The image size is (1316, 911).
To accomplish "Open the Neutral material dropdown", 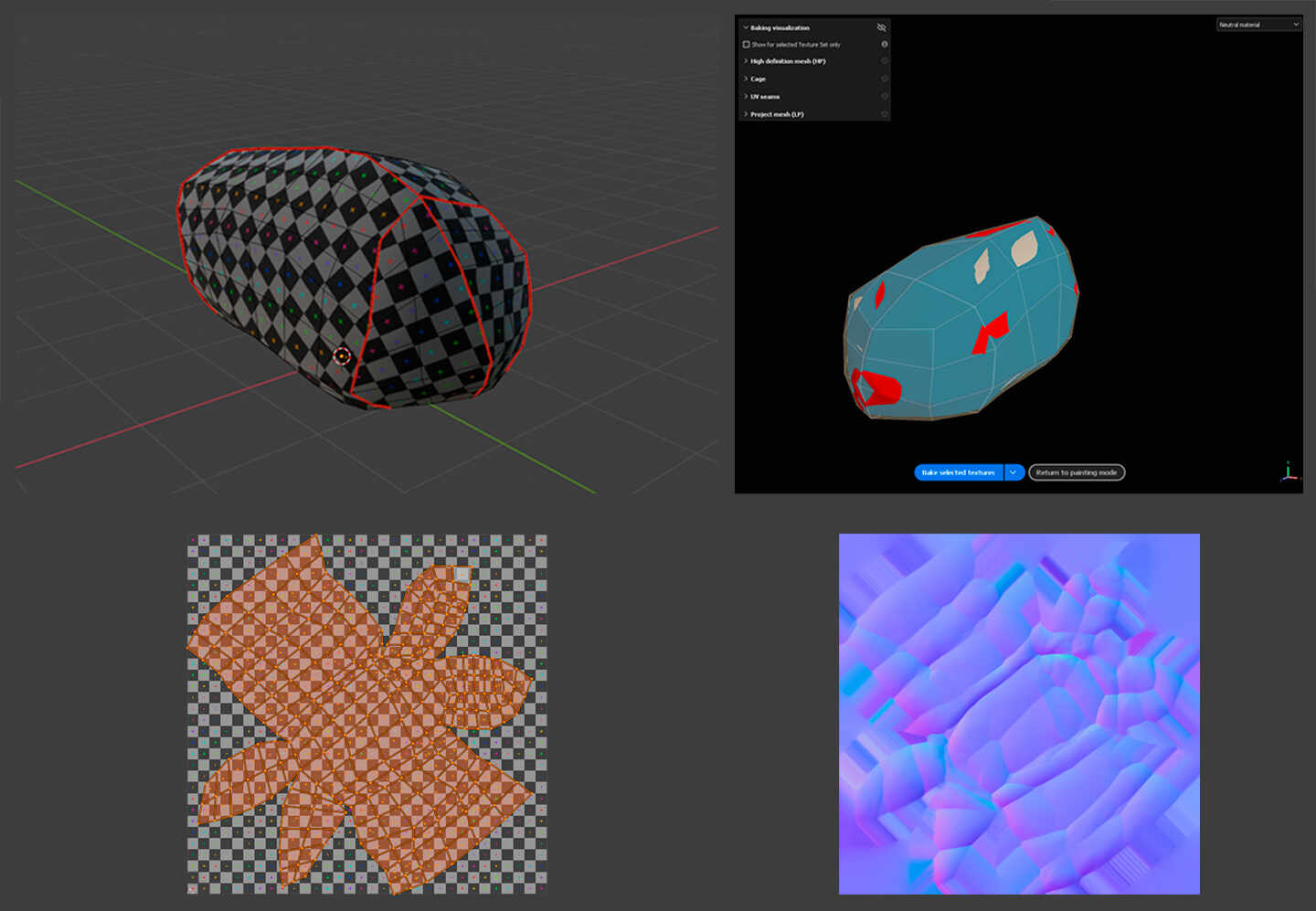I will [1258, 25].
